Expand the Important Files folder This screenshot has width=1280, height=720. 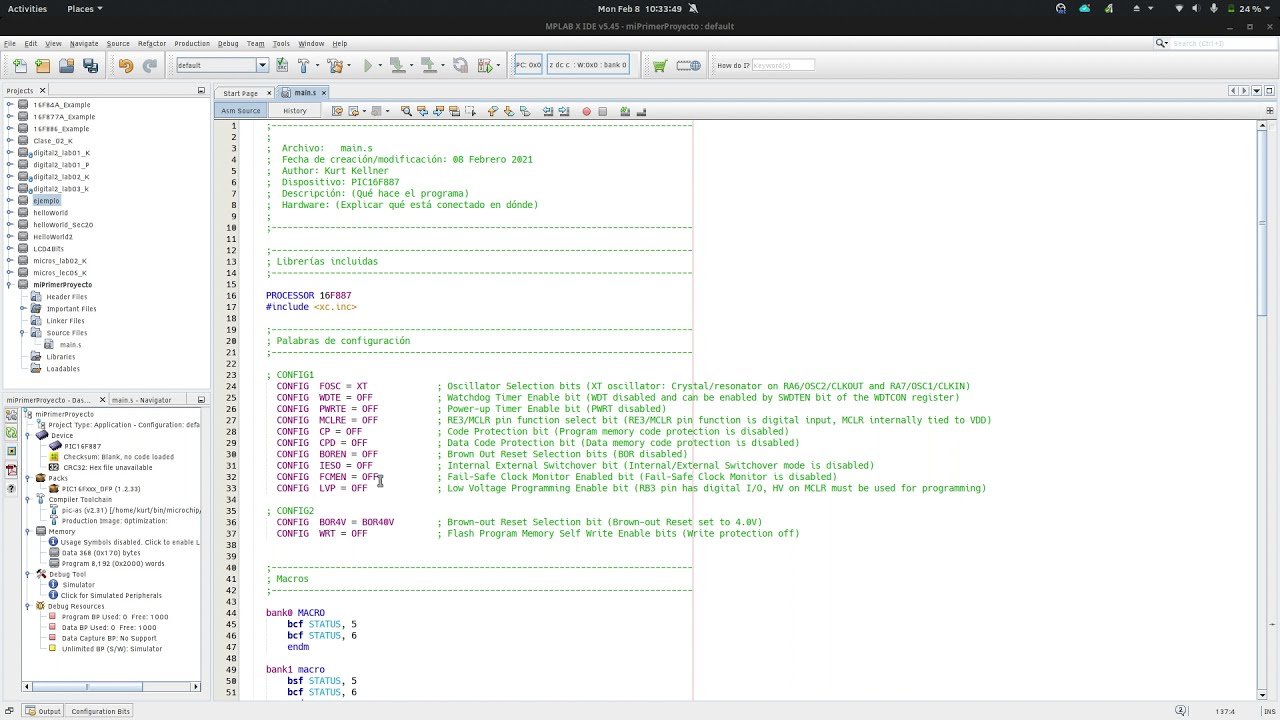click(22, 309)
